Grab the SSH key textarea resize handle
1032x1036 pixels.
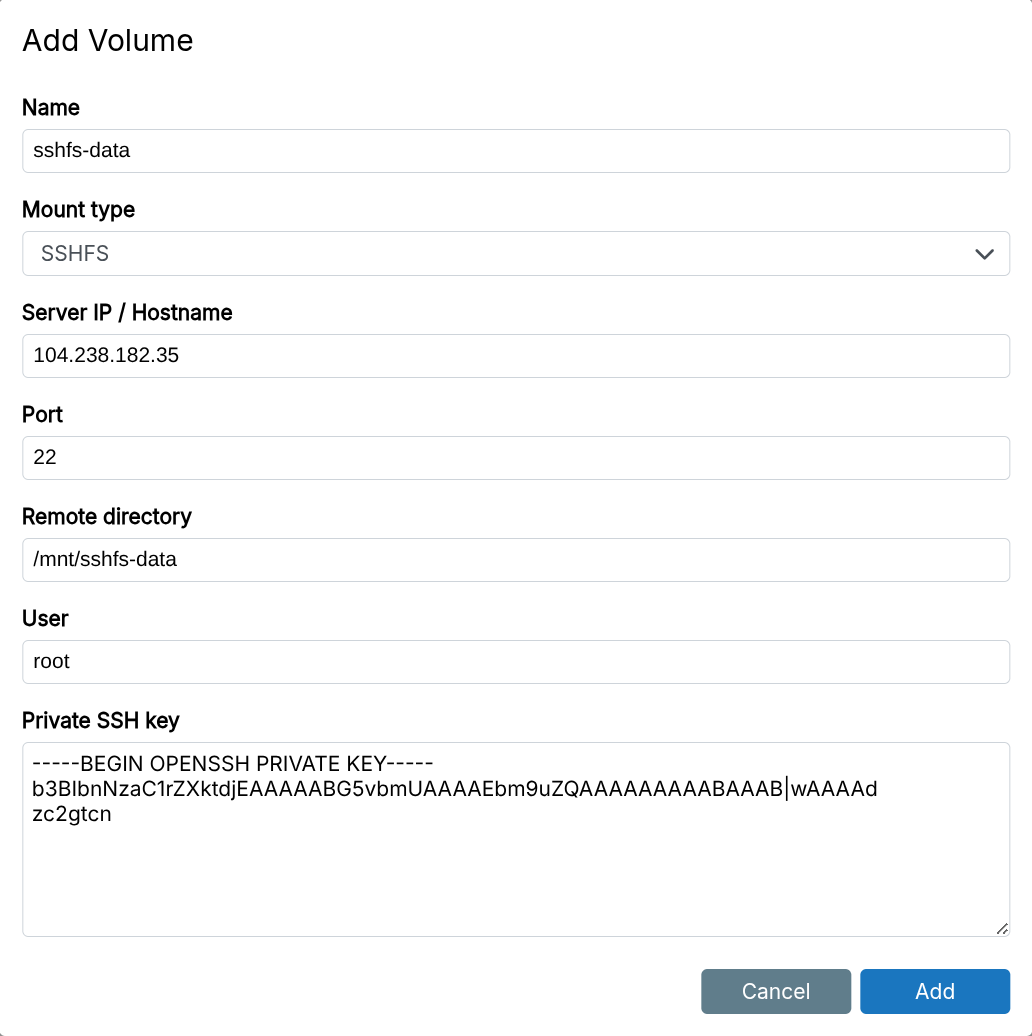tap(1001, 928)
